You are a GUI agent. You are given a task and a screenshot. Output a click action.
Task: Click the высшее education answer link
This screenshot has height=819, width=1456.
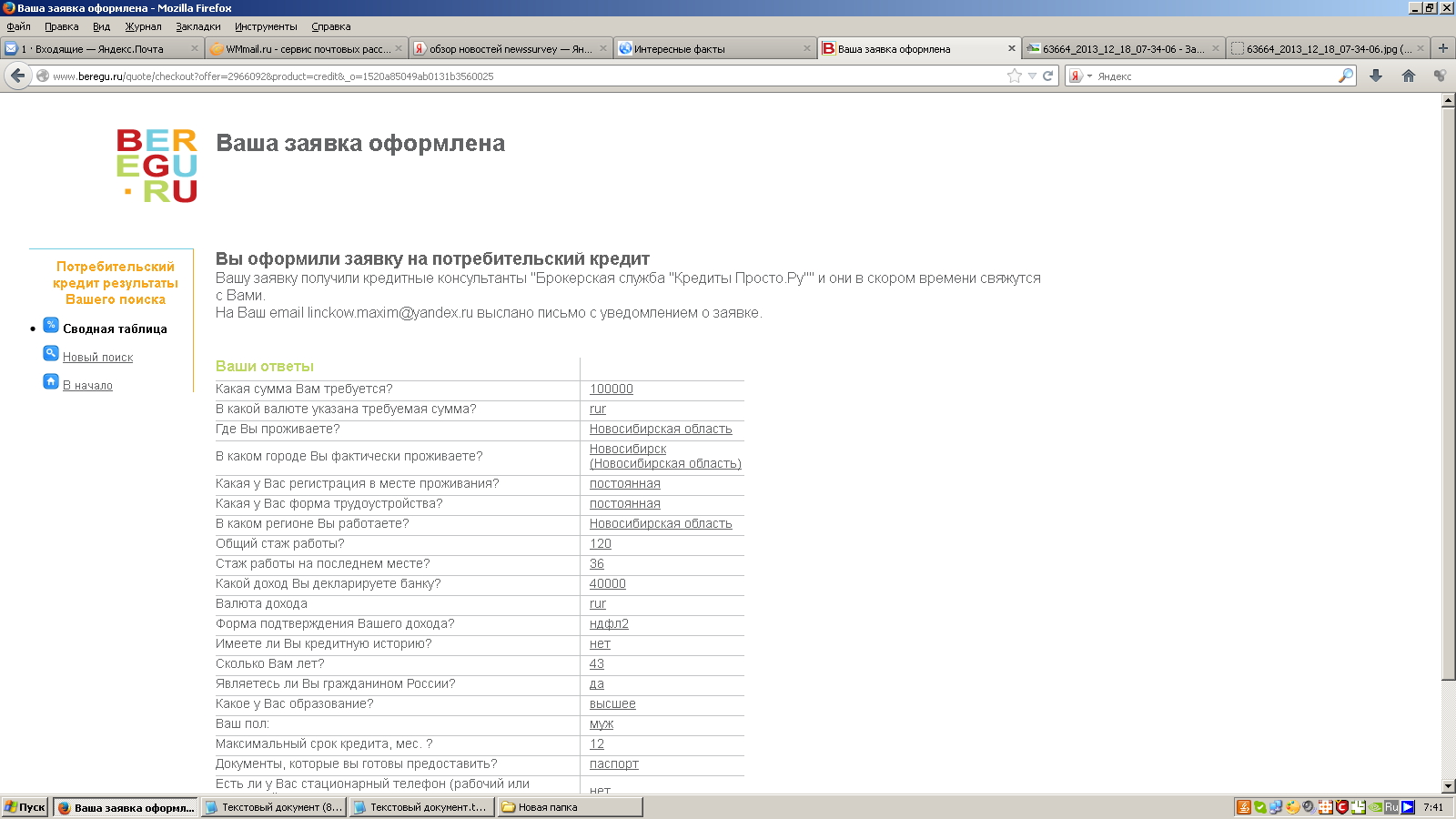point(612,704)
